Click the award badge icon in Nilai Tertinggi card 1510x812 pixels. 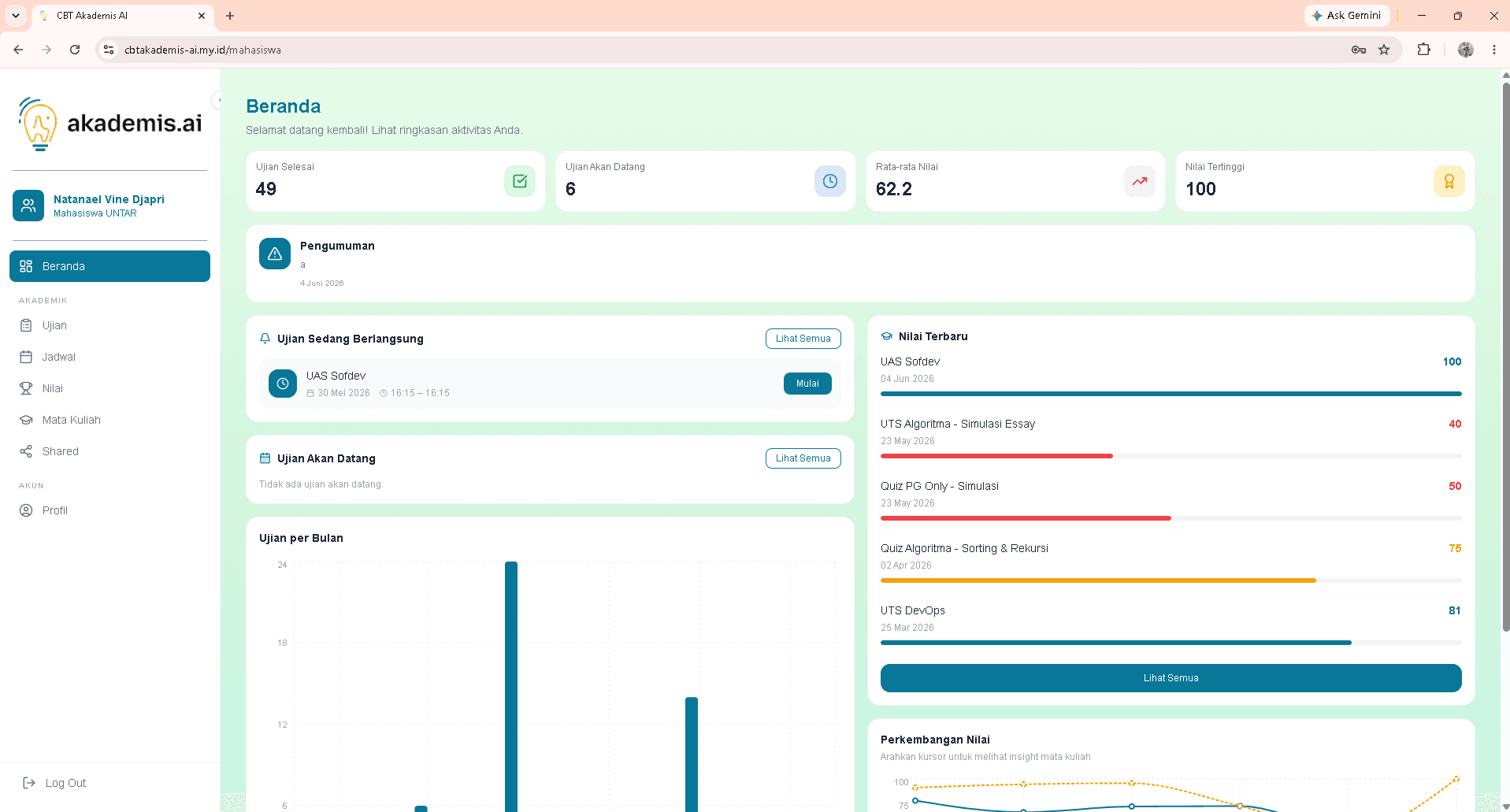(1449, 181)
